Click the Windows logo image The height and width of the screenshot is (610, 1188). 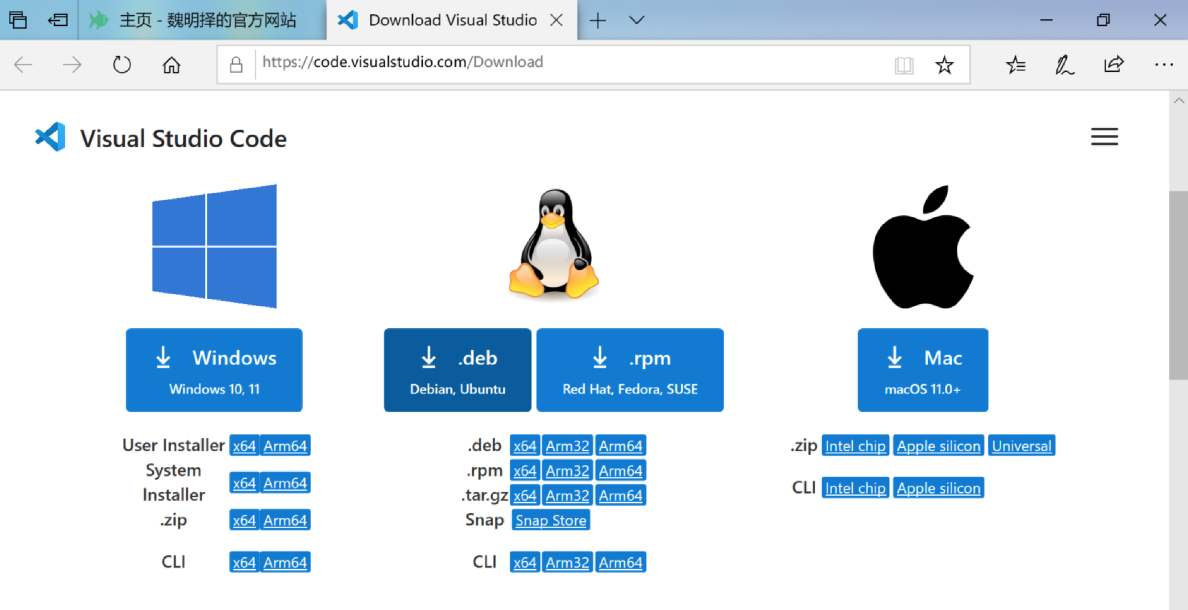pos(214,246)
